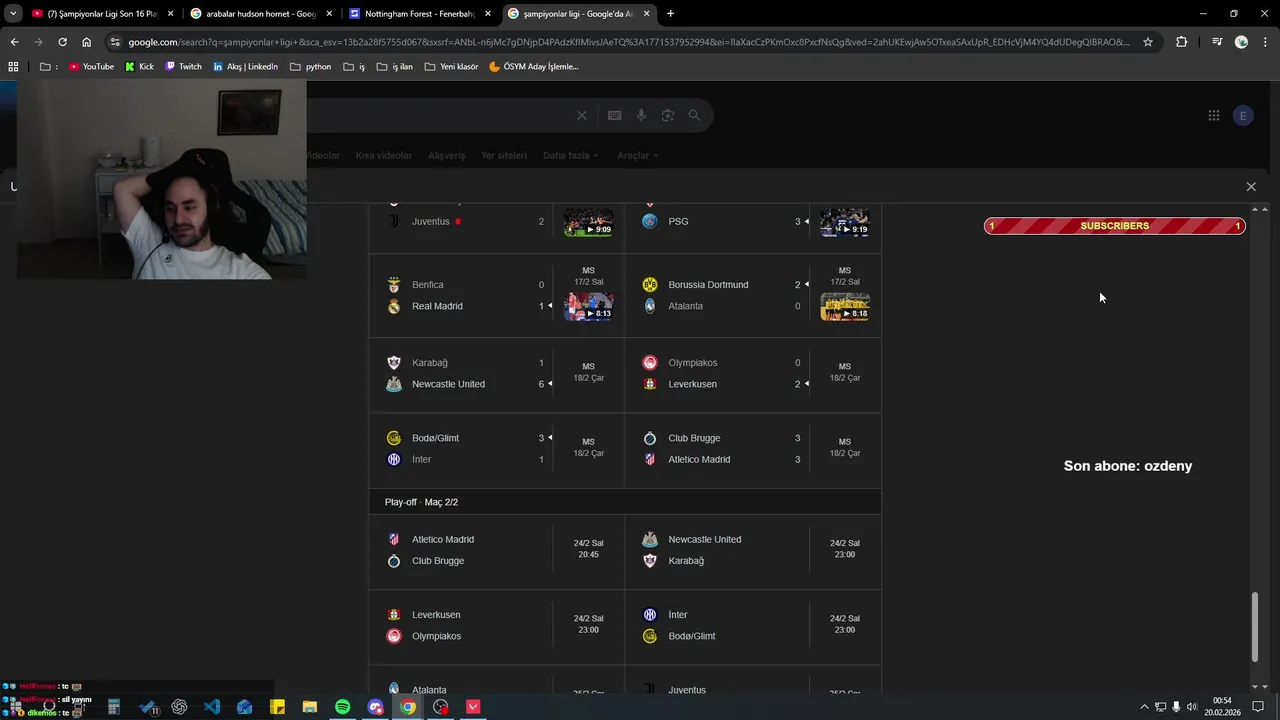The height and width of the screenshot is (720, 1280).
Task: Open the python bookmarks folder
Action: (x=310, y=67)
